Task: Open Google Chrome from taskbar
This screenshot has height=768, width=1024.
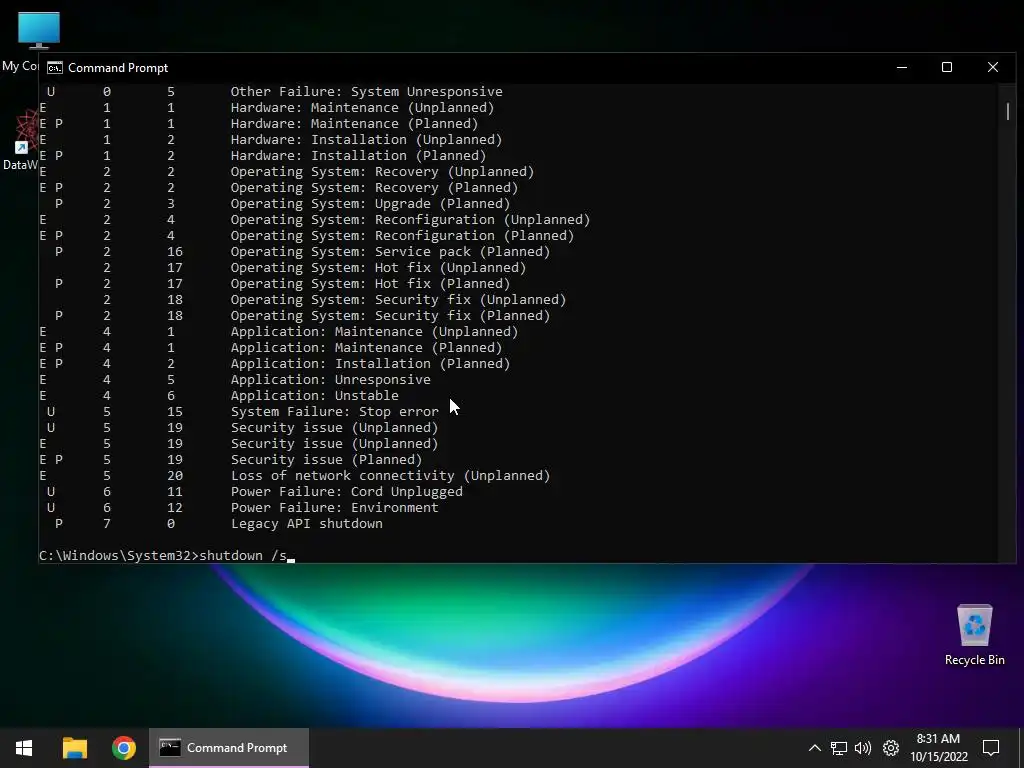Action: pos(123,748)
